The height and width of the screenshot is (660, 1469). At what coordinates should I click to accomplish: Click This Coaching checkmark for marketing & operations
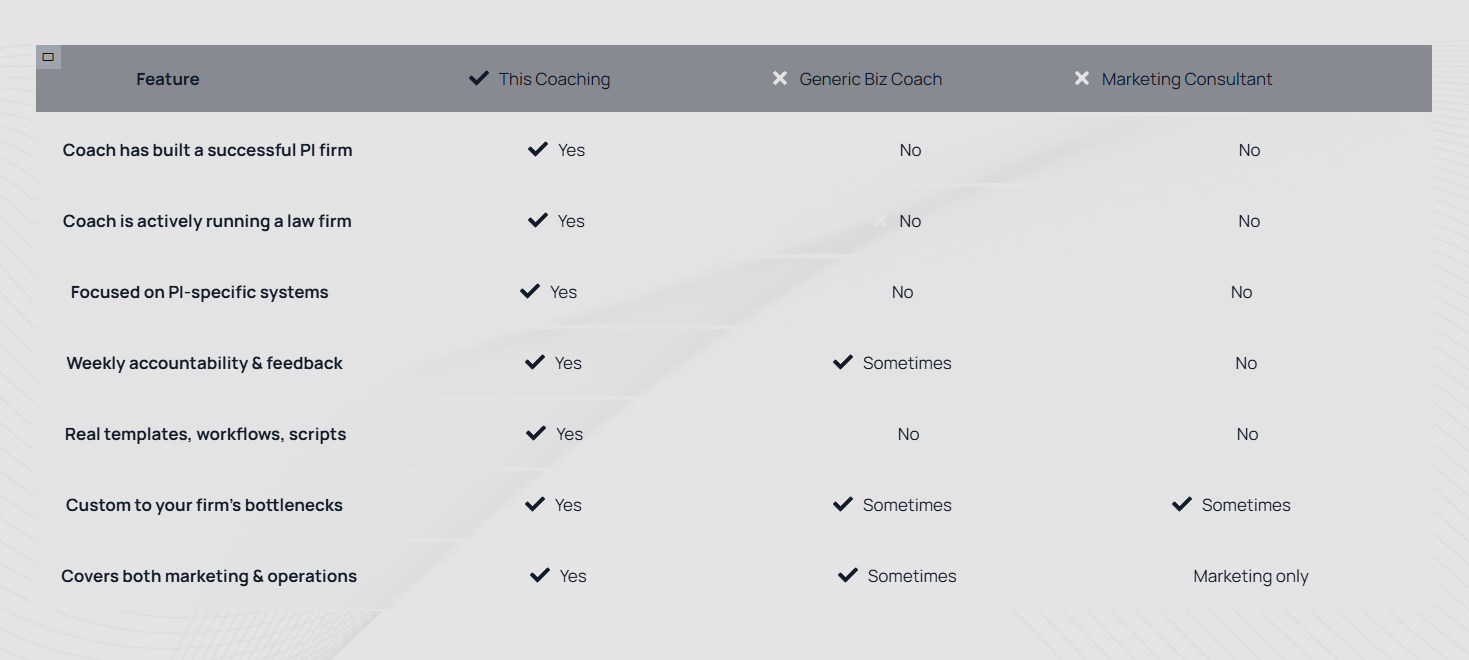click(x=540, y=575)
